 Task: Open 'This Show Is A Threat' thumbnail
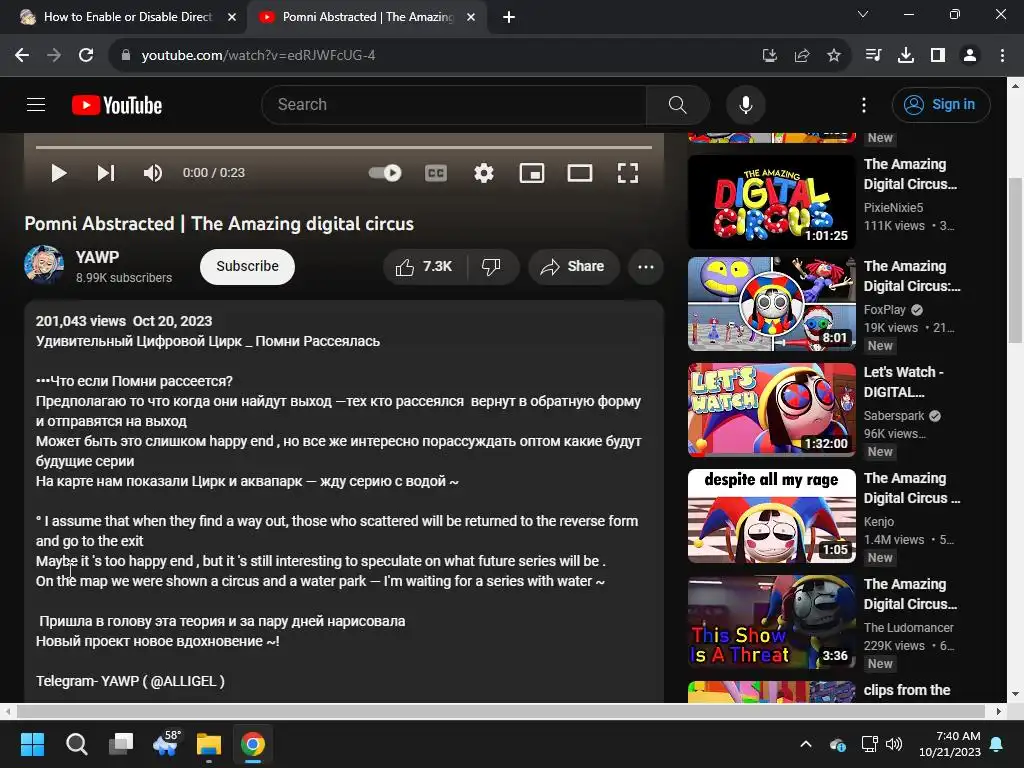[772, 622]
